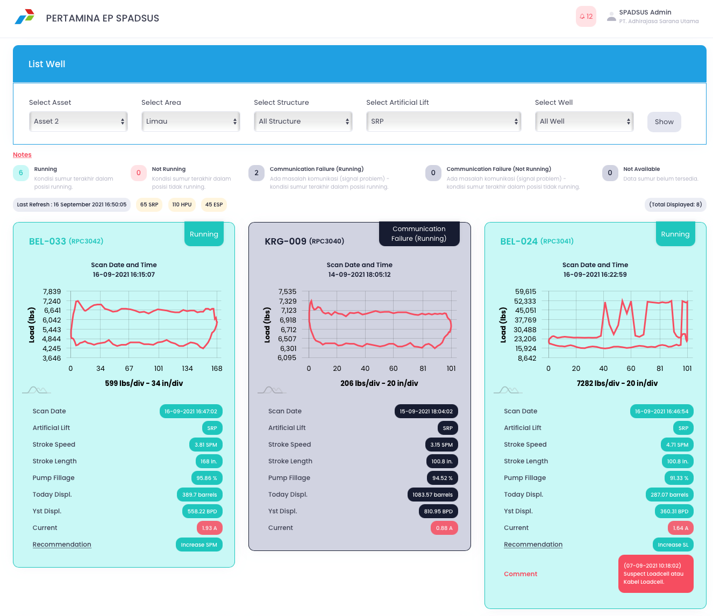
Task: Open the Select Asset dropdown
Action: point(78,121)
